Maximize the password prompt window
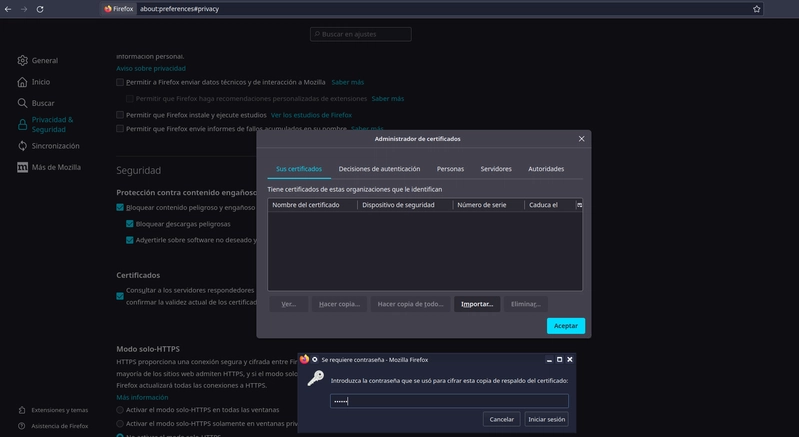The image size is (799, 437). coord(560,360)
